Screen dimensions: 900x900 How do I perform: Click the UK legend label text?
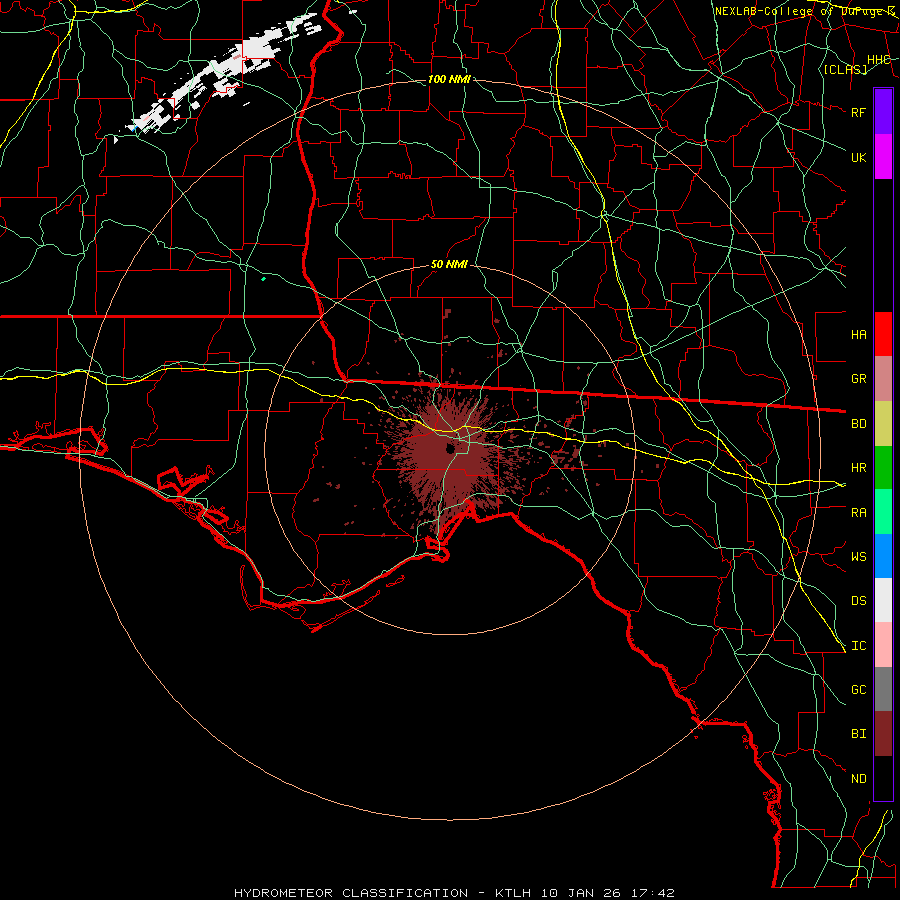(859, 157)
